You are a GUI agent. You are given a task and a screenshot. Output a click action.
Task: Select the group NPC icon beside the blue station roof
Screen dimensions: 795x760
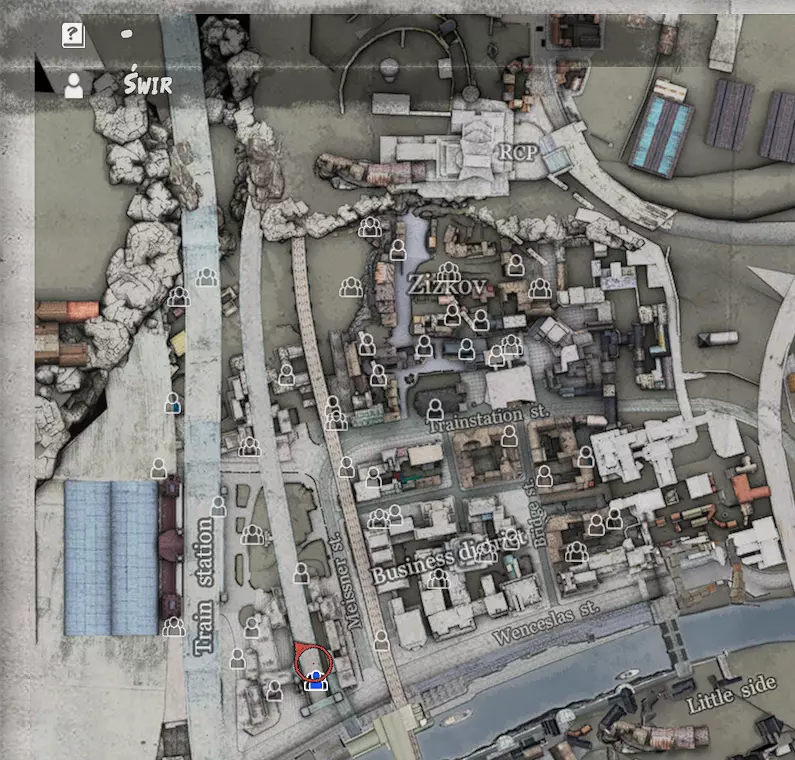point(173,627)
